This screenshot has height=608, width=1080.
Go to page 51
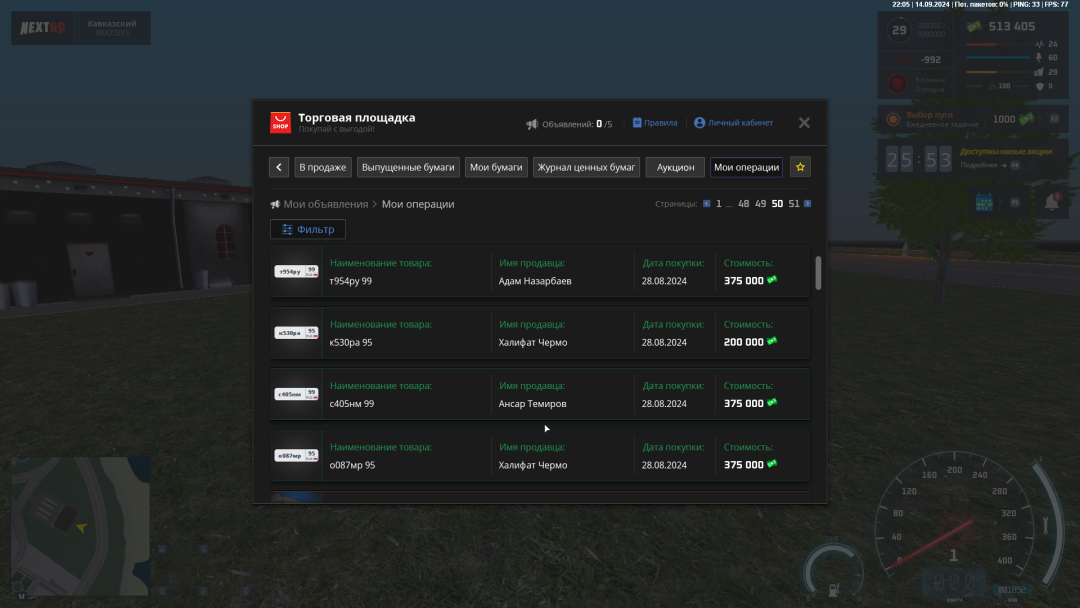(794, 204)
